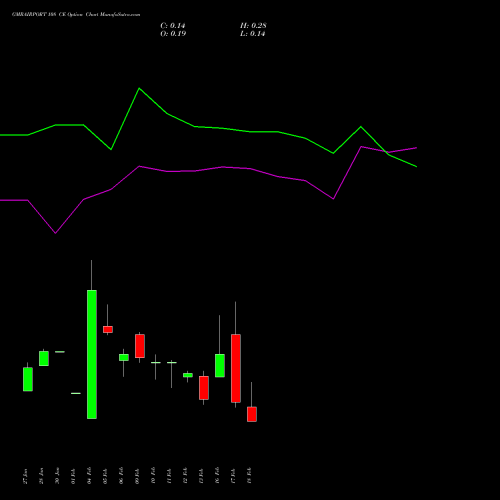This screenshot has height=500, width=500.
Task: Click the red candle for 09 Feb
Action: point(140,346)
